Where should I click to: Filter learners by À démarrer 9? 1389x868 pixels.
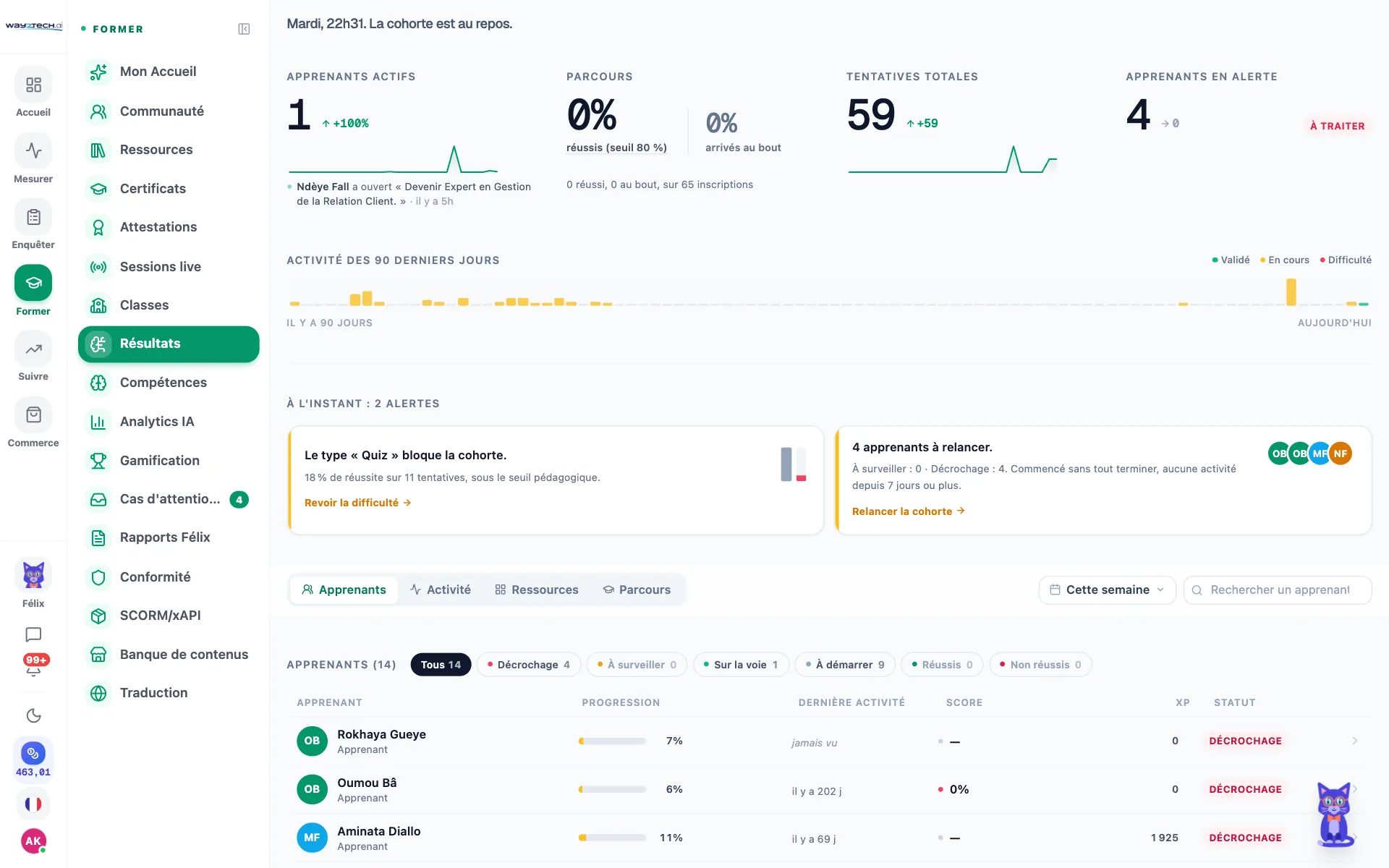[x=845, y=665]
